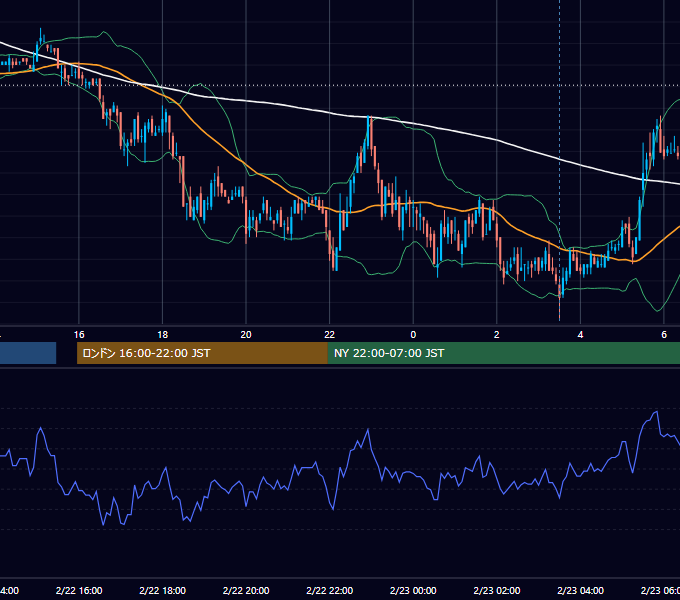The image size is (680, 600).
Task: Click the 22 hour label on upper axis
Action: click(330, 335)
